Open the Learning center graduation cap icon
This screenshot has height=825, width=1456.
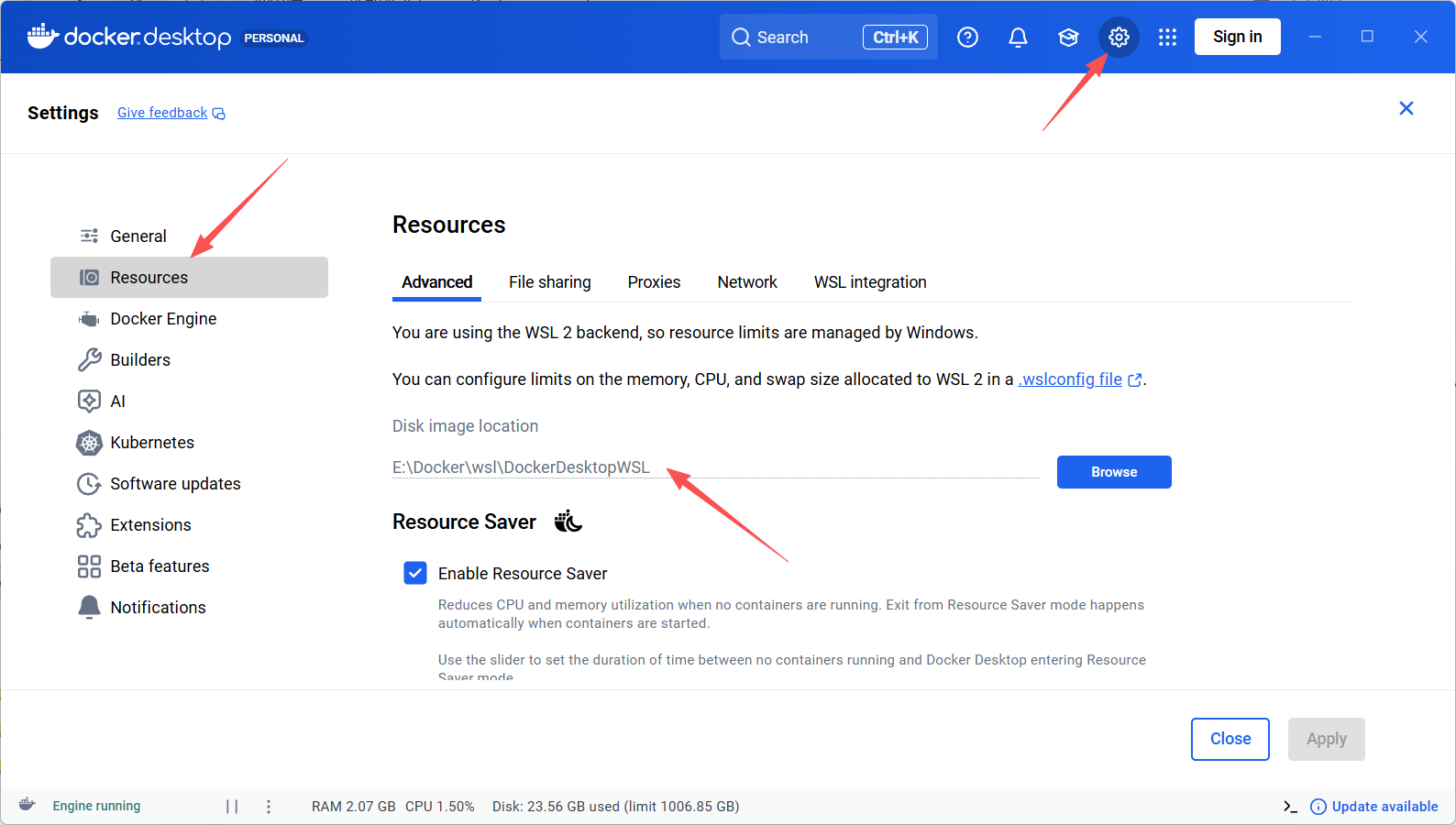1068,38
